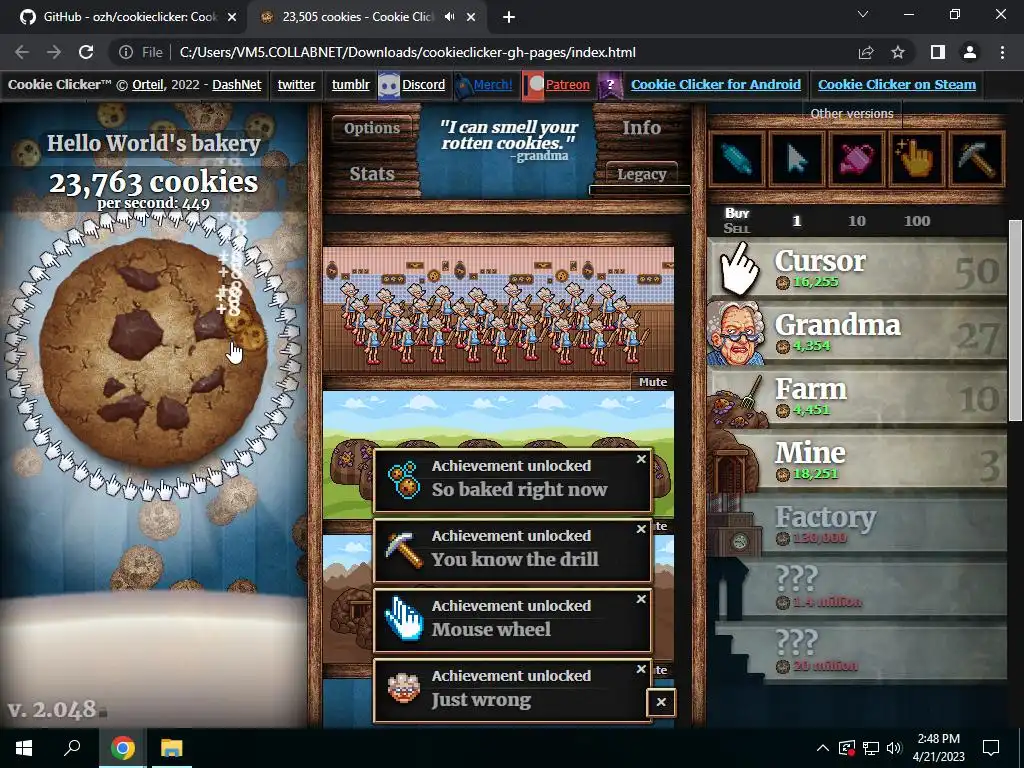Set purchase amount to 100
Image resolution: width=1024 pixels, height=768 pixels.
[917, 221]
